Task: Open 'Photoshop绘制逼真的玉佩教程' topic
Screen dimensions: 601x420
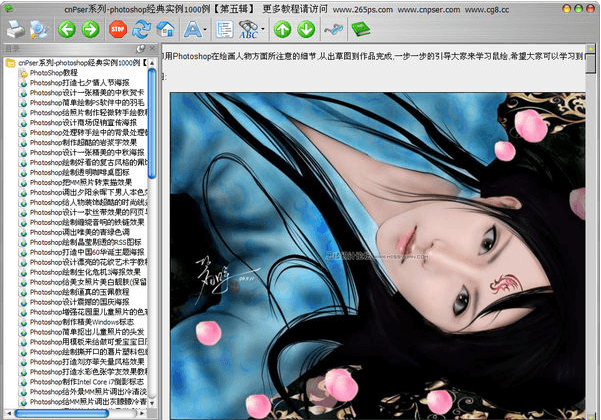Action: click(79, 292)
